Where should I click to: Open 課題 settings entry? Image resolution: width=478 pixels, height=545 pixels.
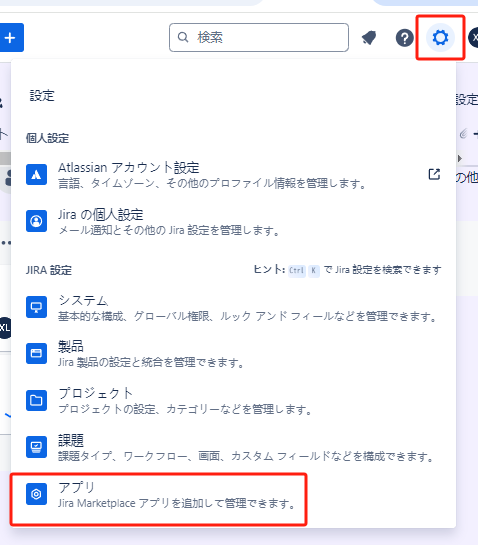[233, 448]
